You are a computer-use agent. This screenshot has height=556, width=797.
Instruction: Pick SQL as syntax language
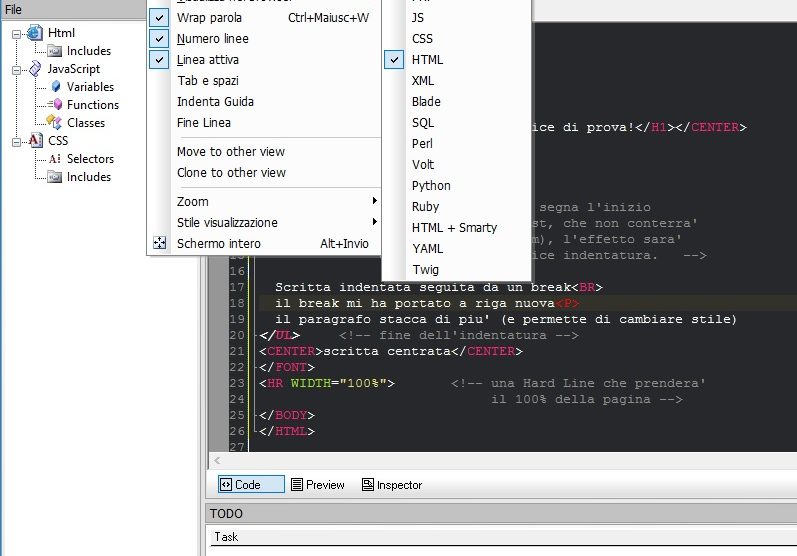click(423, 123)
